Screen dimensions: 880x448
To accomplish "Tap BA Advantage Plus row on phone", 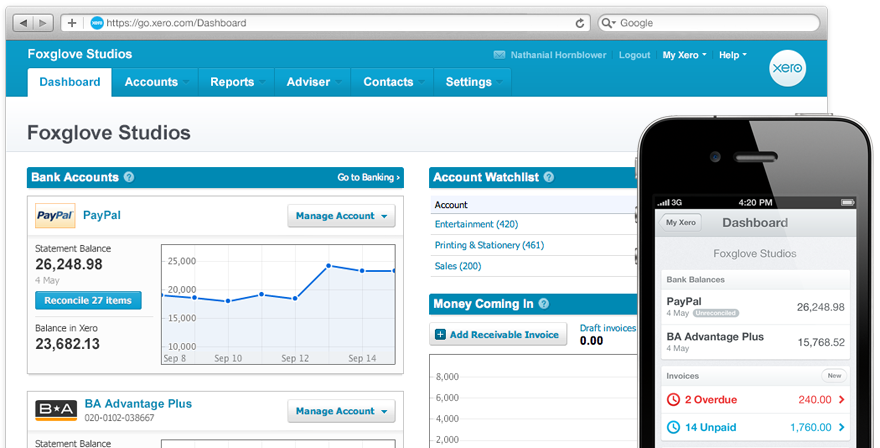I will (x=755, y=342).
